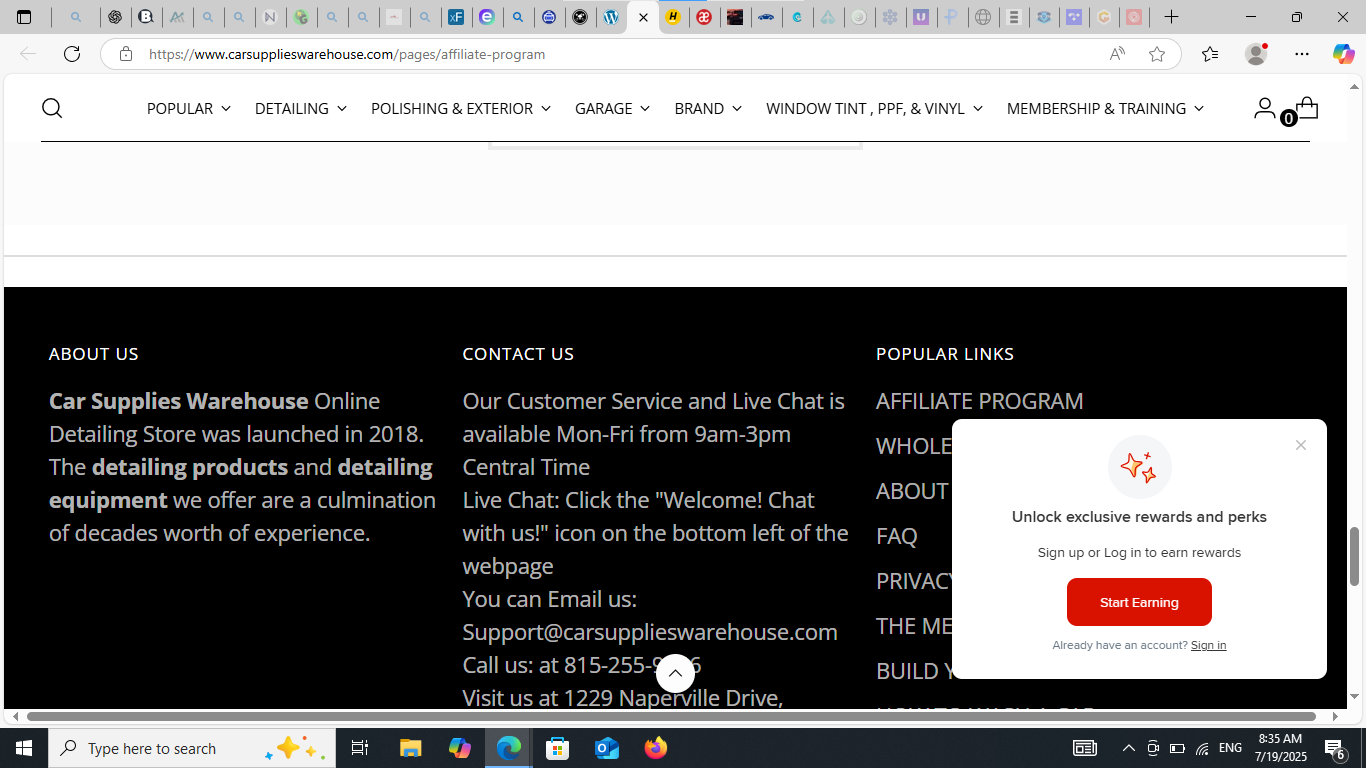Open the AFFILIATE PROGRAM footer link
The image size is (1366, 768).
tap(979, 400)
